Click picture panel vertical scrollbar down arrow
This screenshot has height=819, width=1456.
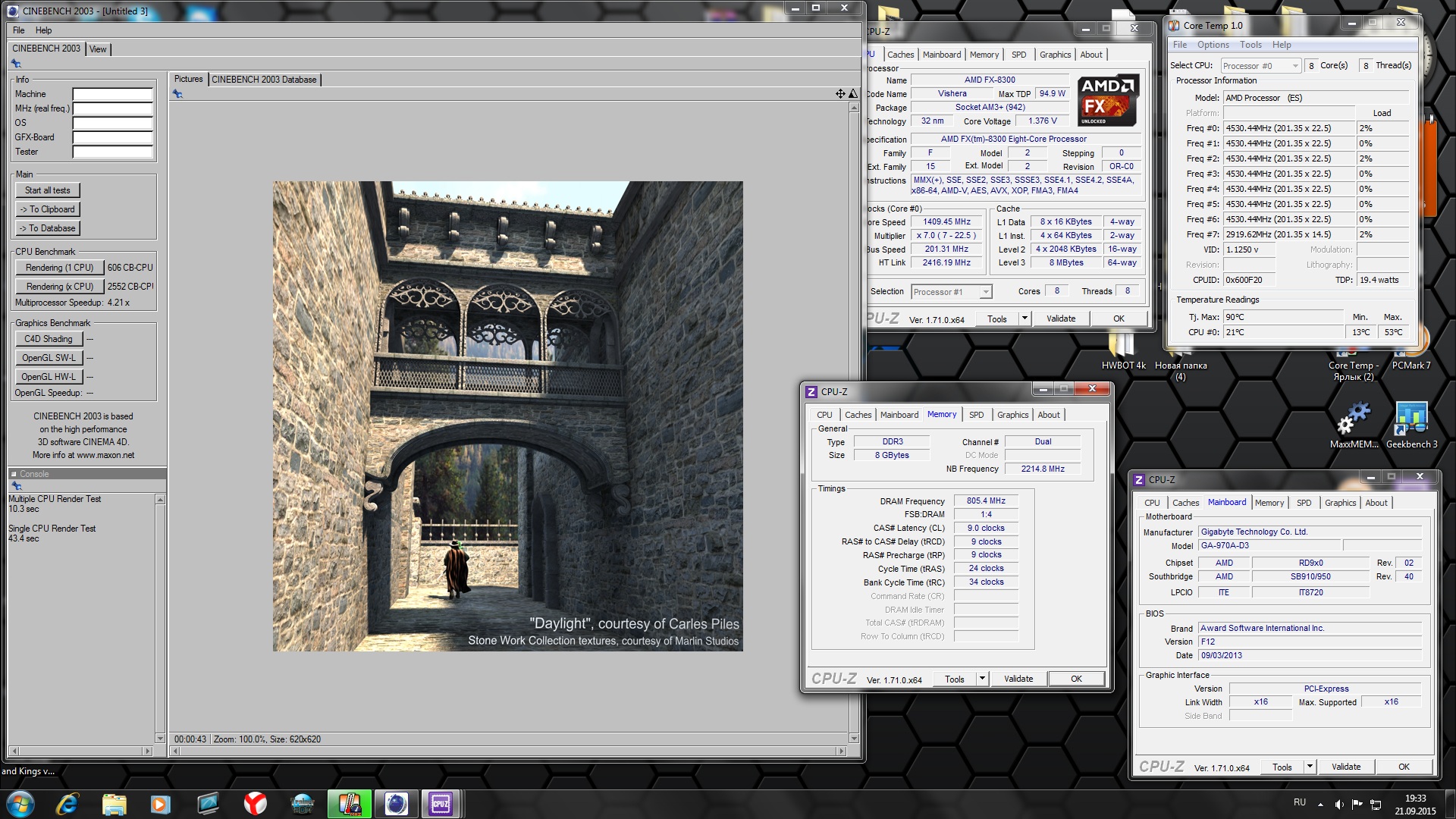tap(854, 739)
